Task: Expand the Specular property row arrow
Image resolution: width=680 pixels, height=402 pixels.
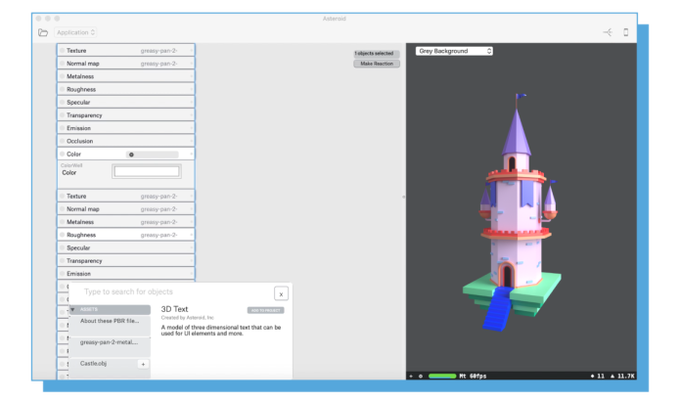Action: click(191, 102)
